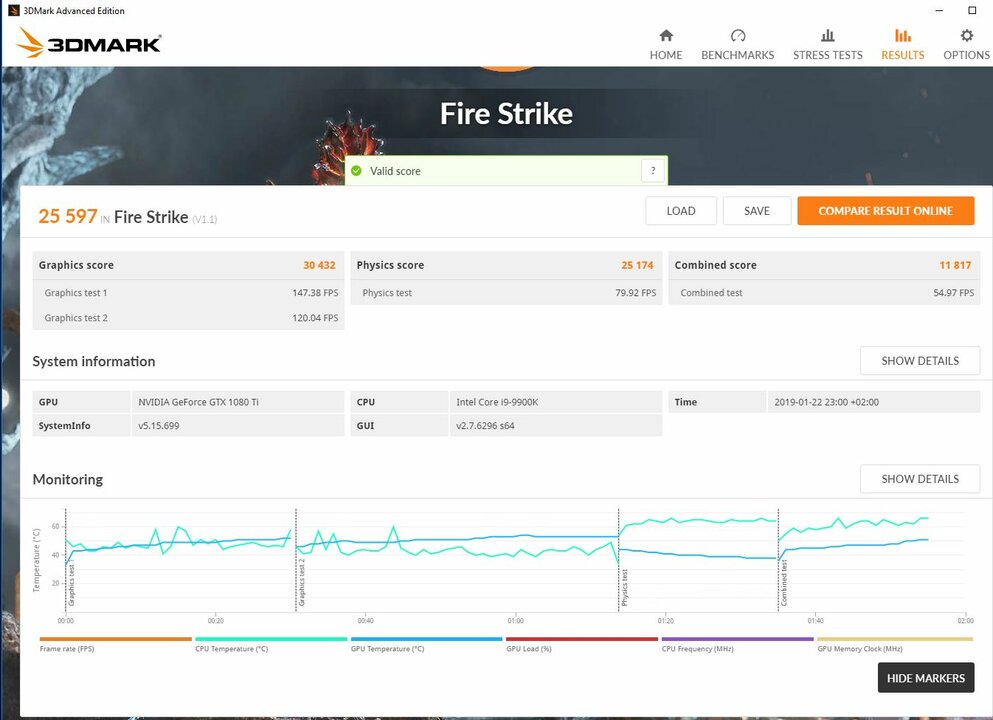Click the overall score 25 597
993x720 pixels.
68,217
